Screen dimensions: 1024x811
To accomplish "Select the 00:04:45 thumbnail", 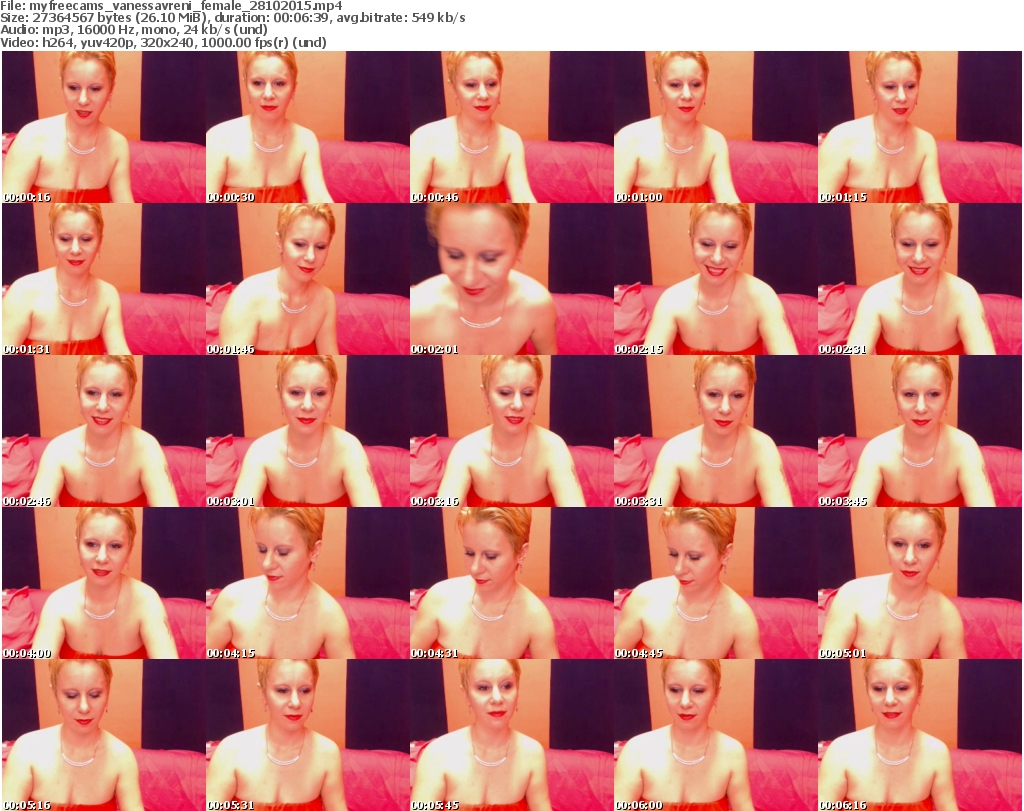I will [x=715, y=583].
